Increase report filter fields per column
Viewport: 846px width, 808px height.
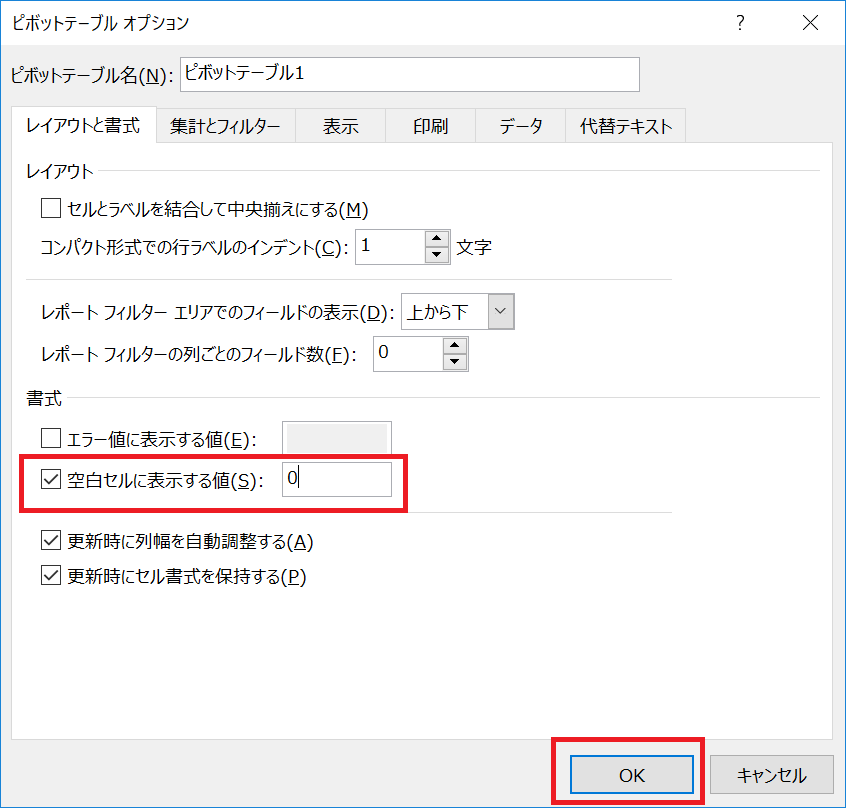(455, 346)
